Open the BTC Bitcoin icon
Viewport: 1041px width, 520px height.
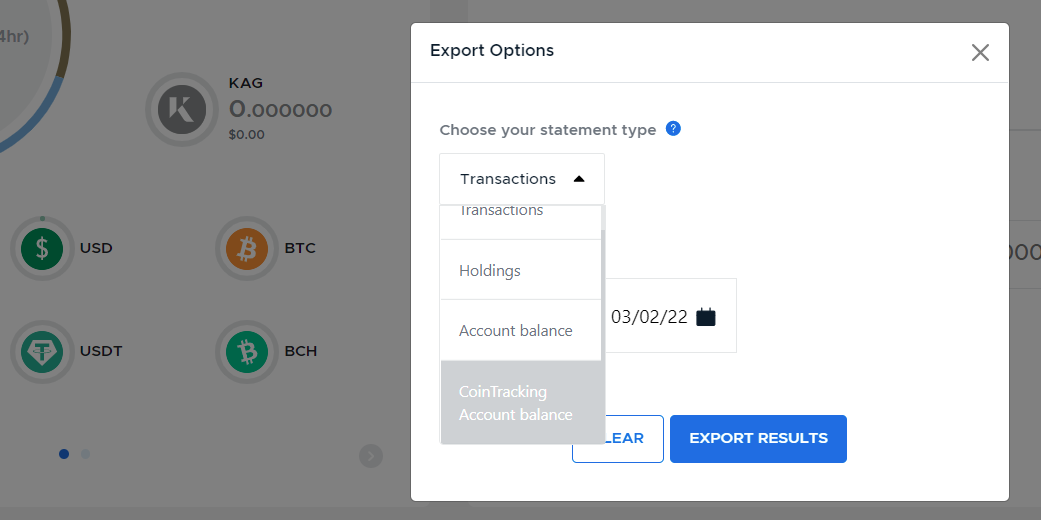tap(247, 248)
